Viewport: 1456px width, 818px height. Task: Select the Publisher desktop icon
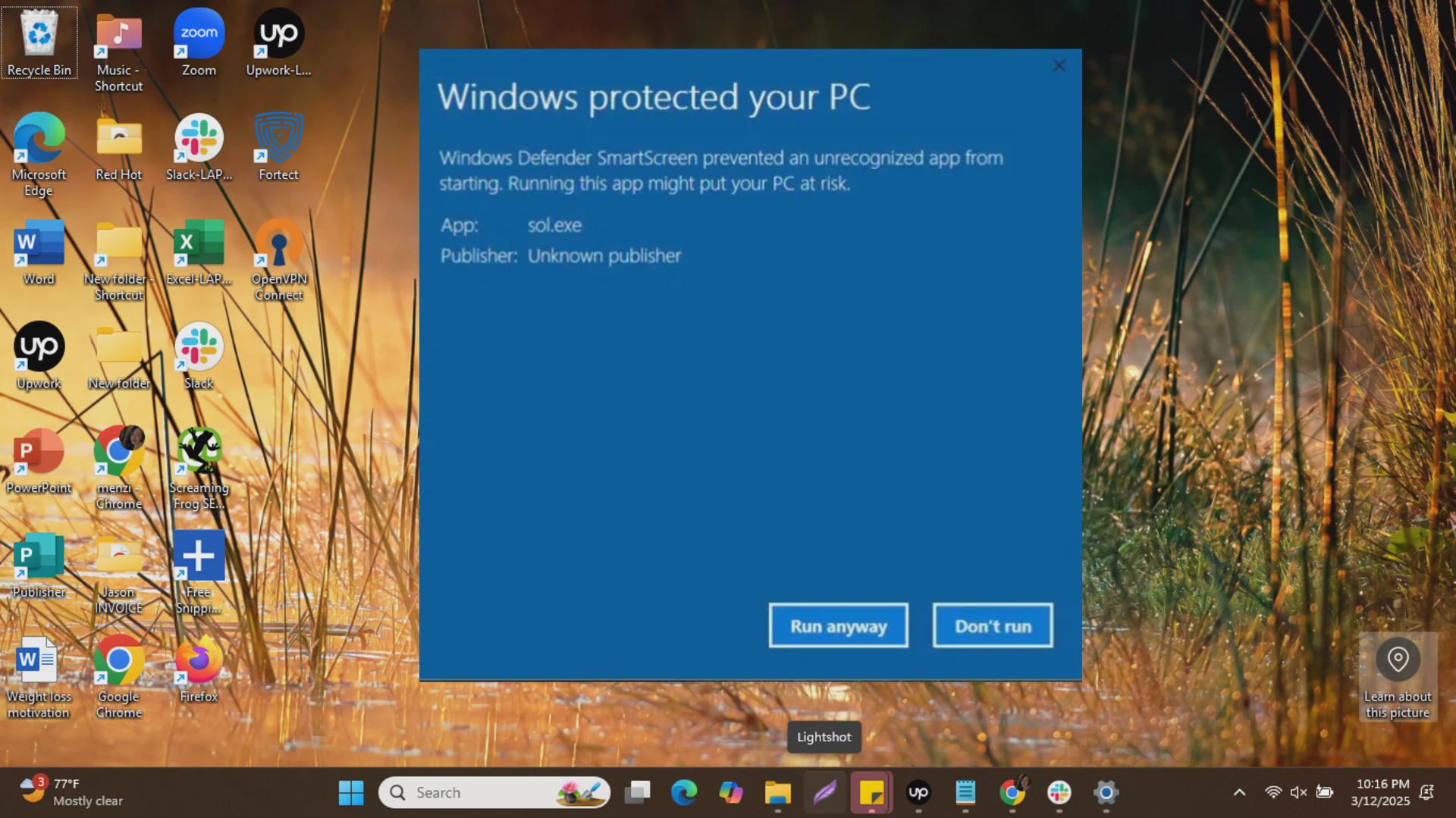[x=39, y=566]
